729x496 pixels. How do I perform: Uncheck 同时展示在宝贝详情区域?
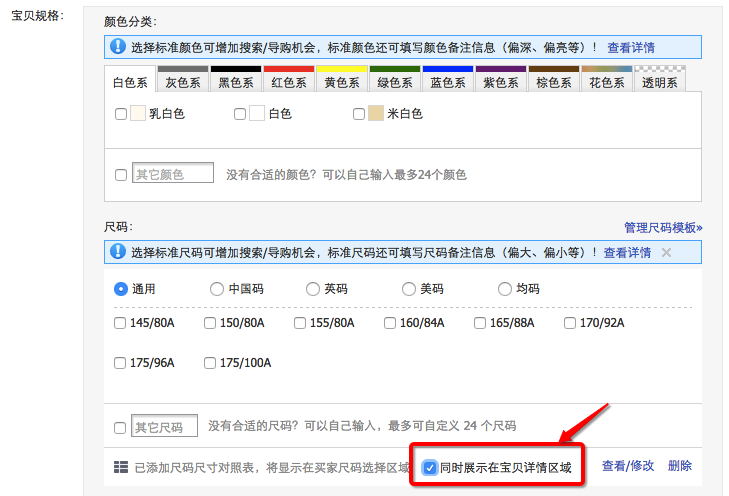click(430, 468)
